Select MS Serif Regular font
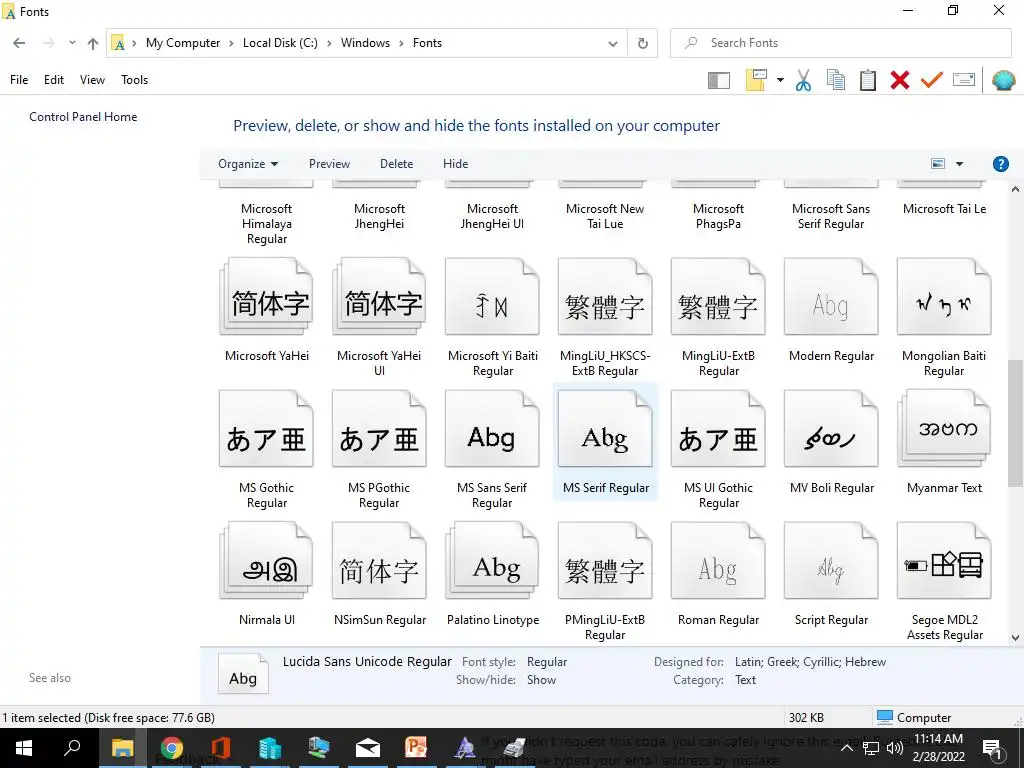Image resolution: width=1024 pixels, height=768 pixels. 605,442
